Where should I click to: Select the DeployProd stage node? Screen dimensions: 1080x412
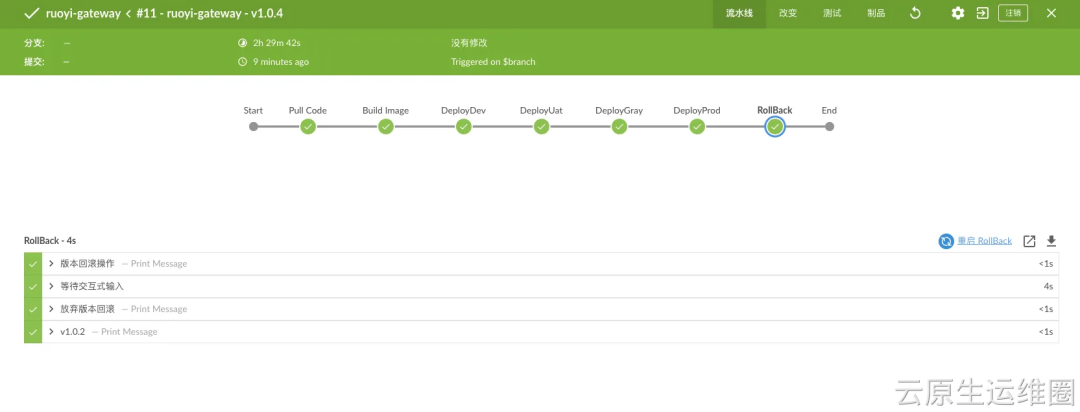697,126
